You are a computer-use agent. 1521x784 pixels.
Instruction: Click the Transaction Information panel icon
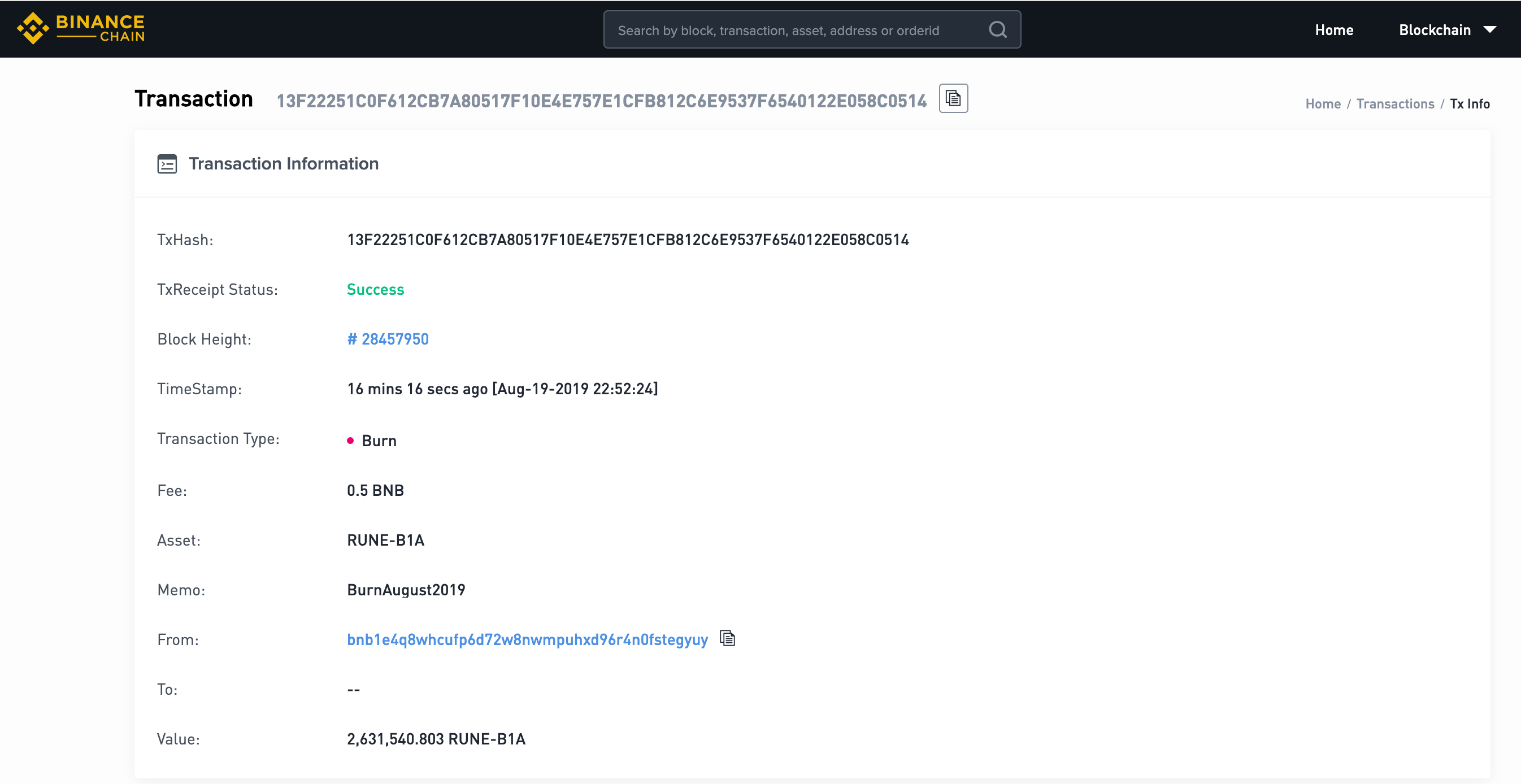coord(167,164)
